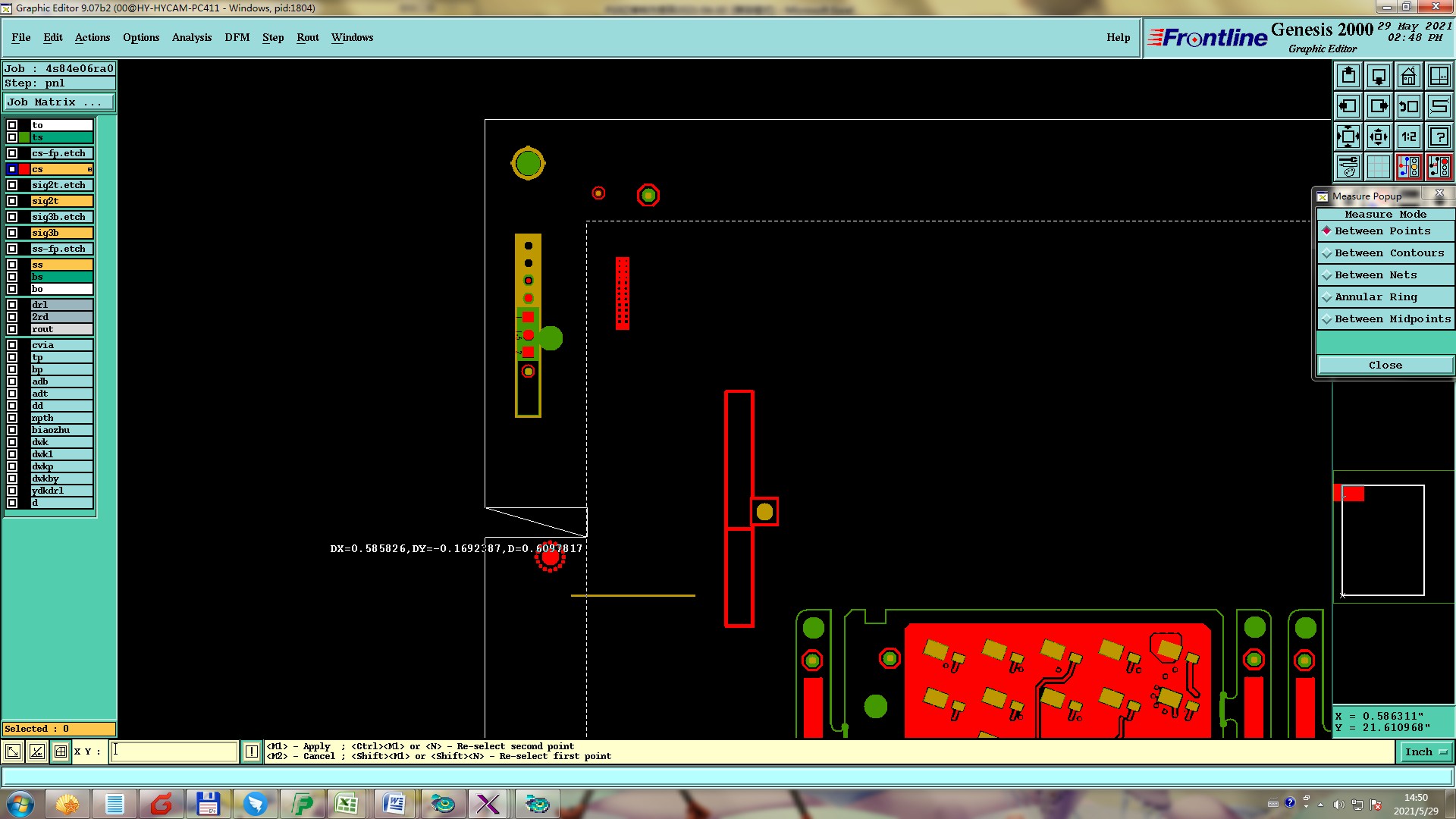
Task: Click the pan right view icon
Action: (1379, 106)
